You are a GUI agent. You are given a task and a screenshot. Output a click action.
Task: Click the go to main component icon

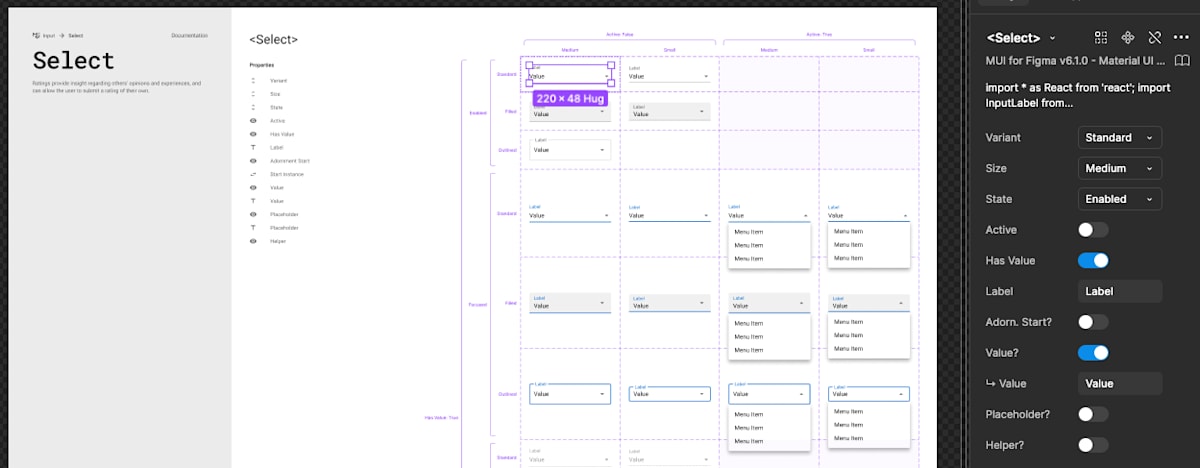pos(1127,37)
